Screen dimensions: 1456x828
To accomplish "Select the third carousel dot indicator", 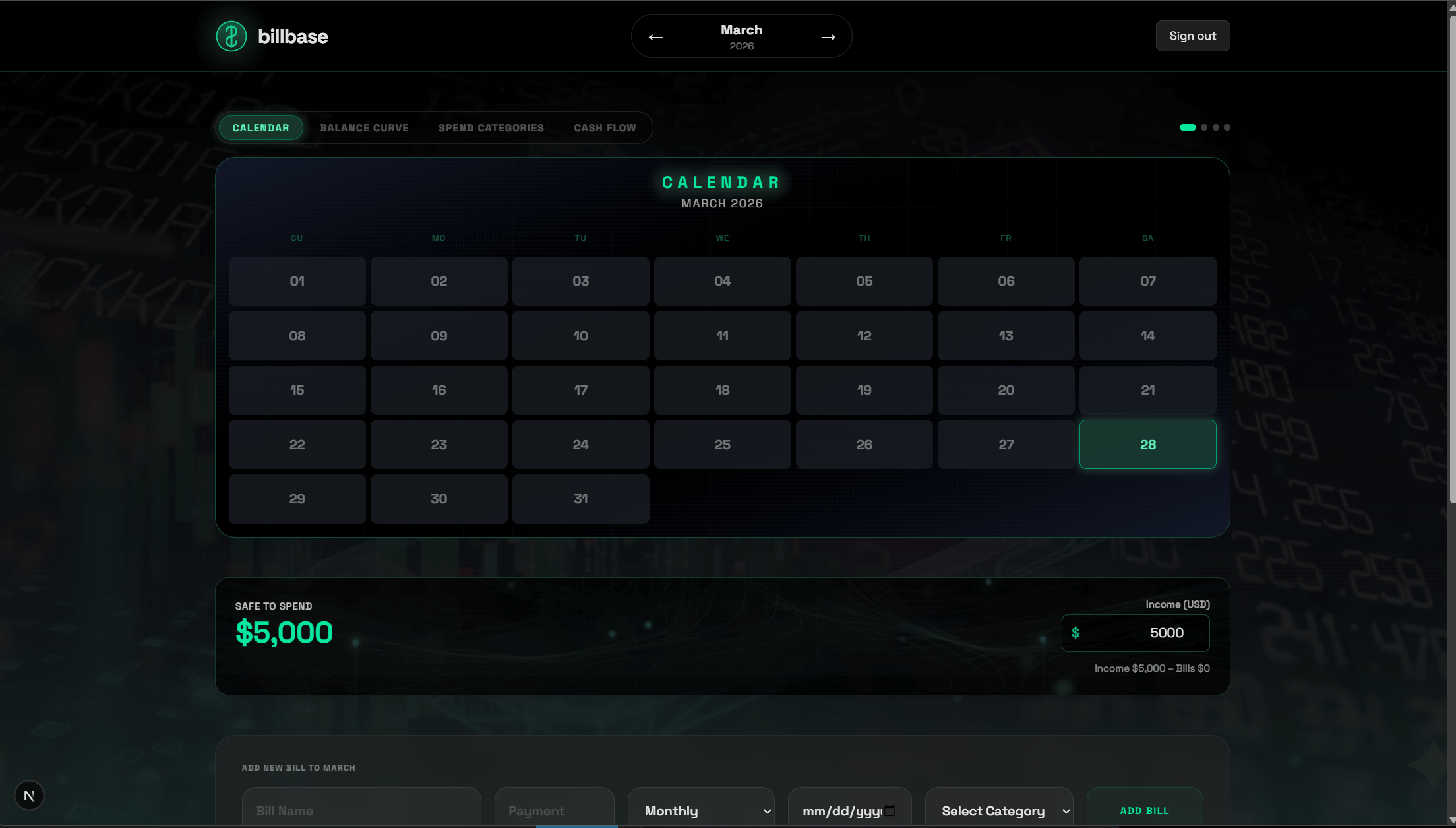I will click(x=1216, y=127).
